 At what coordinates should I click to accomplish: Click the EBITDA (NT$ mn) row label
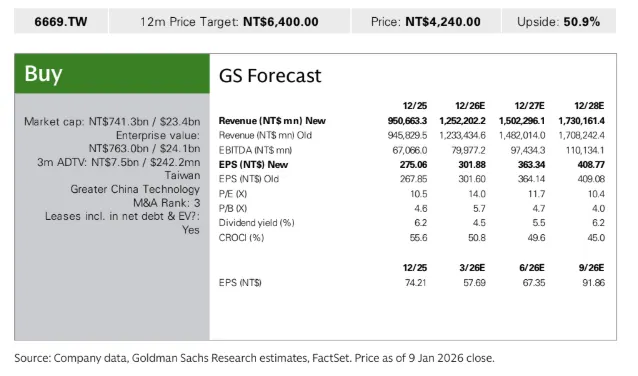255,150
